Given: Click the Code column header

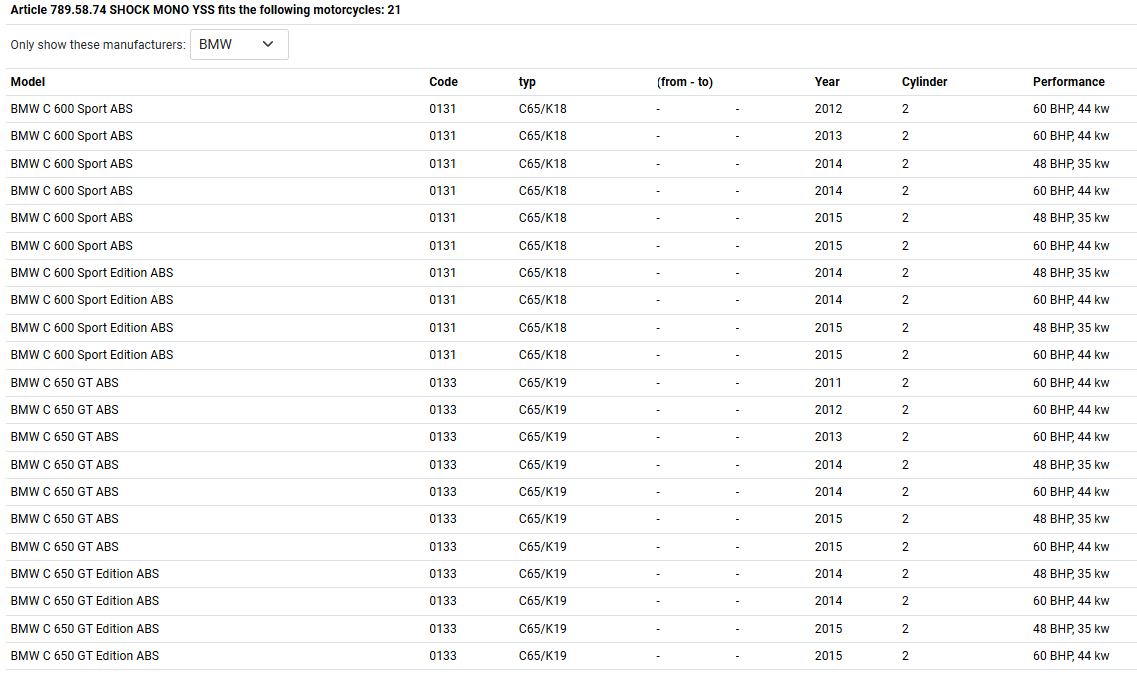Looking at the screenshot, I should coord(443,82).
